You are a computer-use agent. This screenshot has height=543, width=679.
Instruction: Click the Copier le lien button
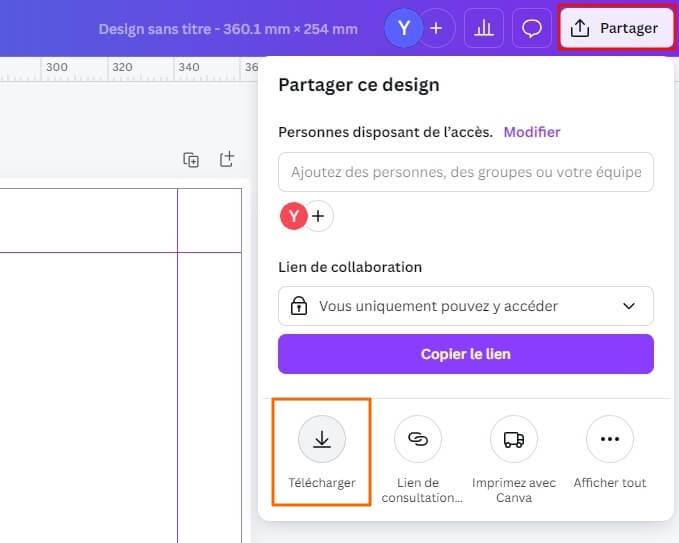click(x=466, y=354)
